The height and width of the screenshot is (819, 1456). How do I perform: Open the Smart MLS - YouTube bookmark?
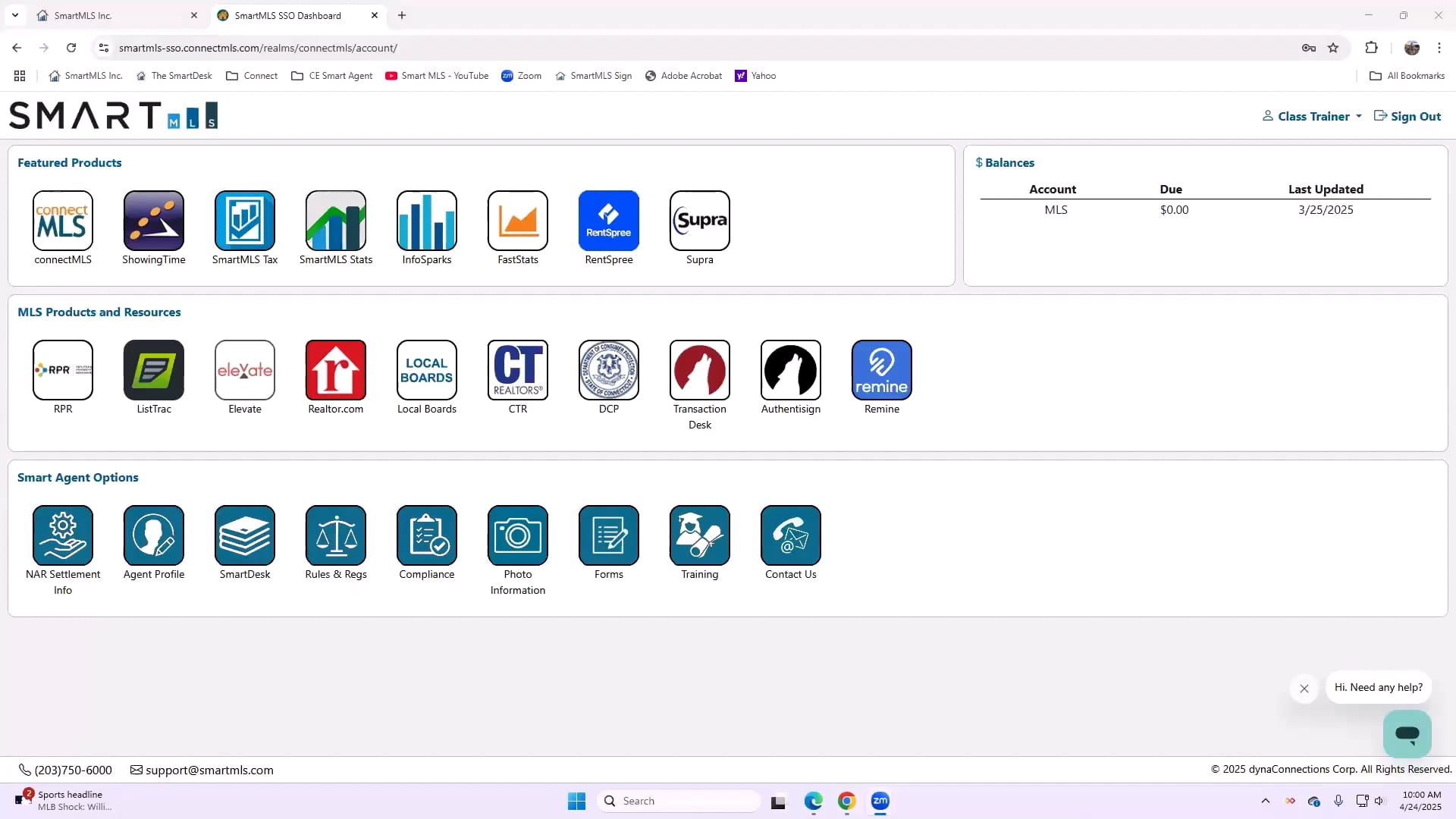[x=436, y=75]
